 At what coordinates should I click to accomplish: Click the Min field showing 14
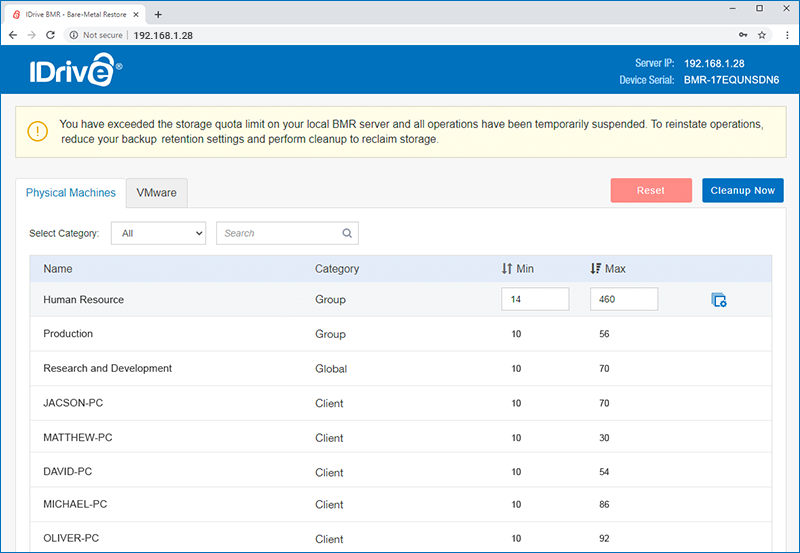535,299
